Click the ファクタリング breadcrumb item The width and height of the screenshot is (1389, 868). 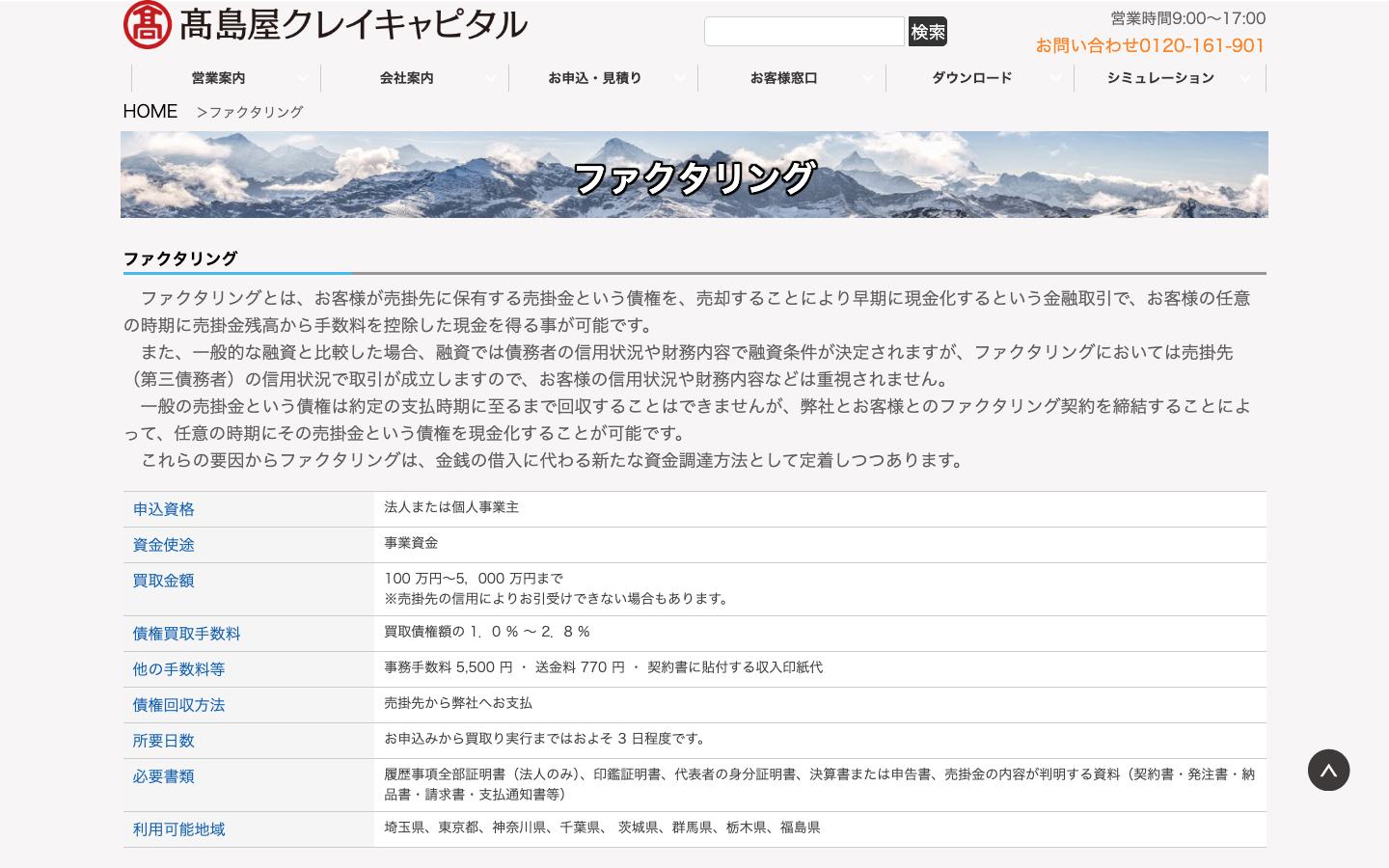click(256, 112)
